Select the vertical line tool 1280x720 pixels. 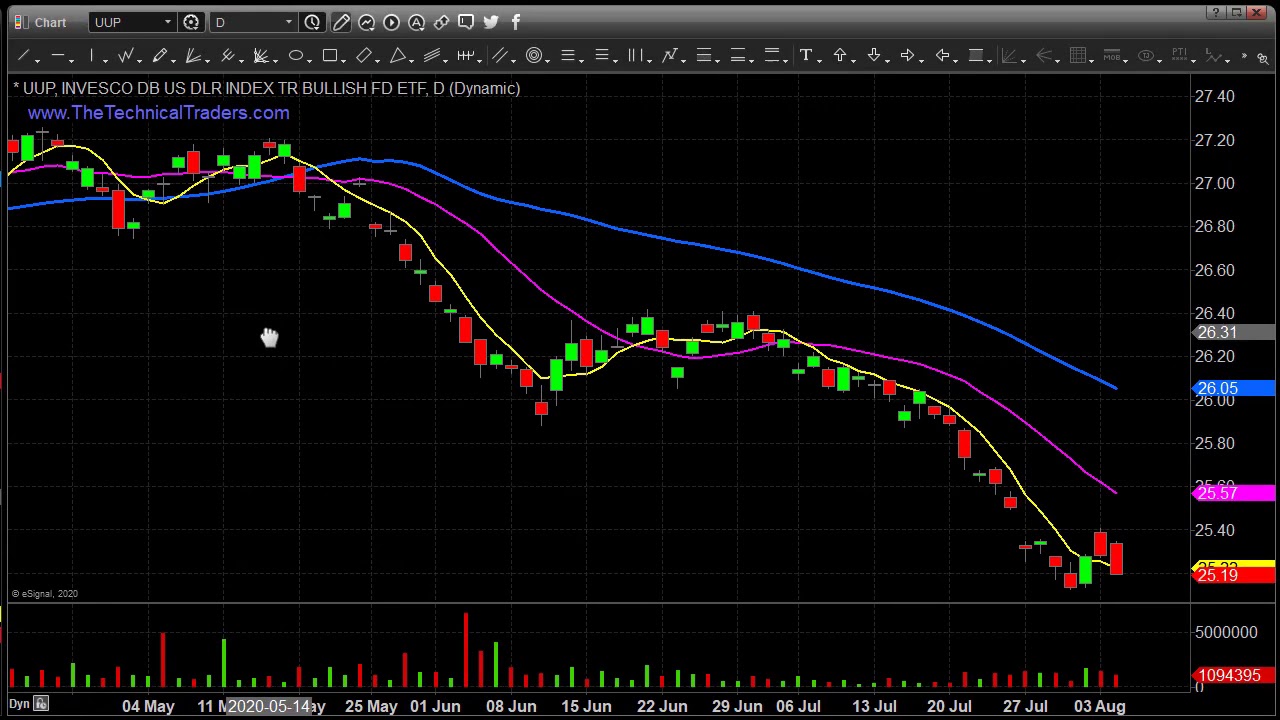pos(92,56)
